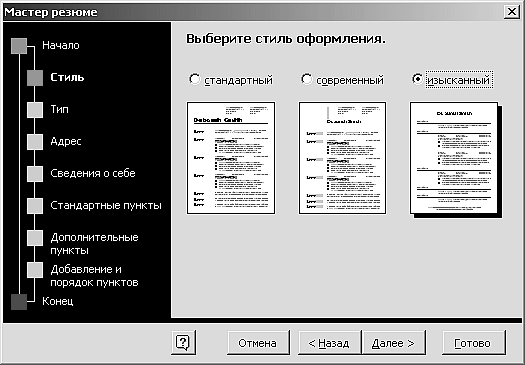Click the Отмена button
The height and width of the screenshot is (365, 525).
click(x=258, y=343)
